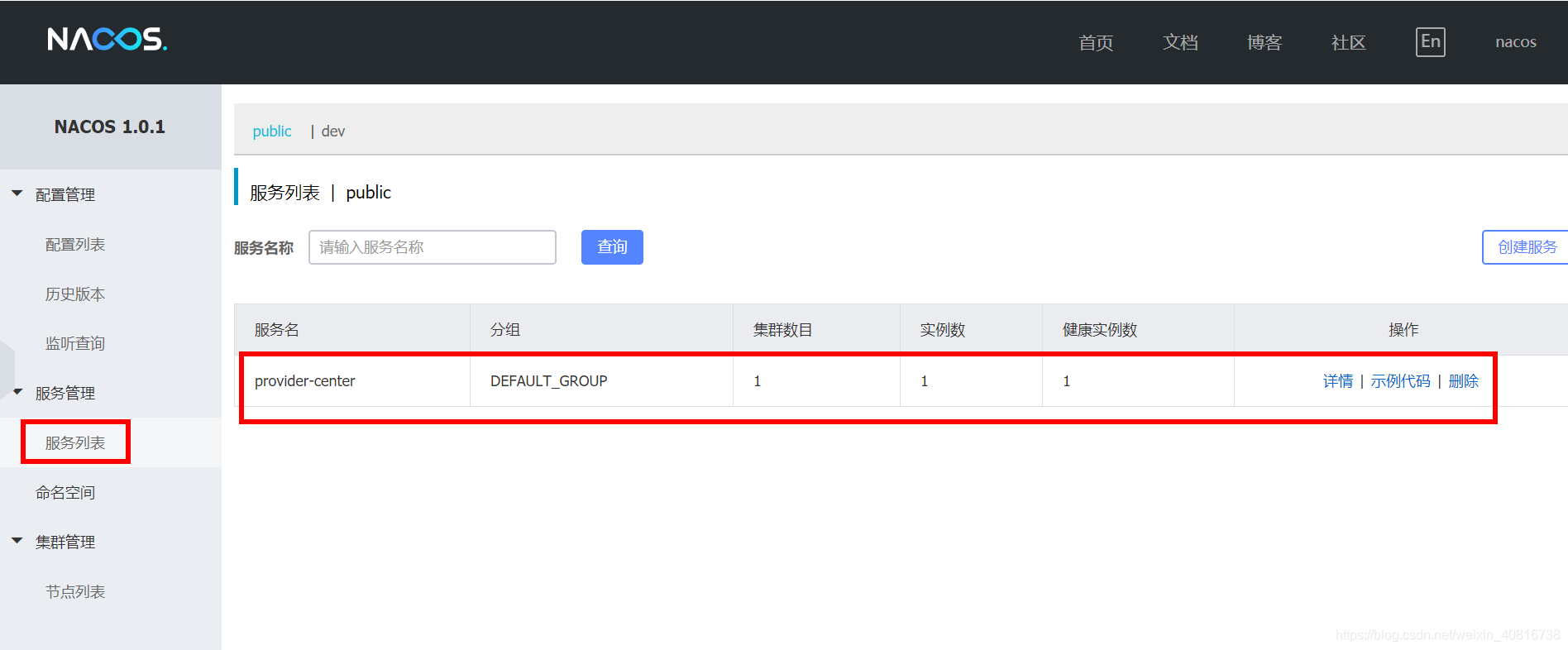Open 监听查询 in the sidebar
This screenshot has height=650, width=1568.
click(x=75, y=344)
